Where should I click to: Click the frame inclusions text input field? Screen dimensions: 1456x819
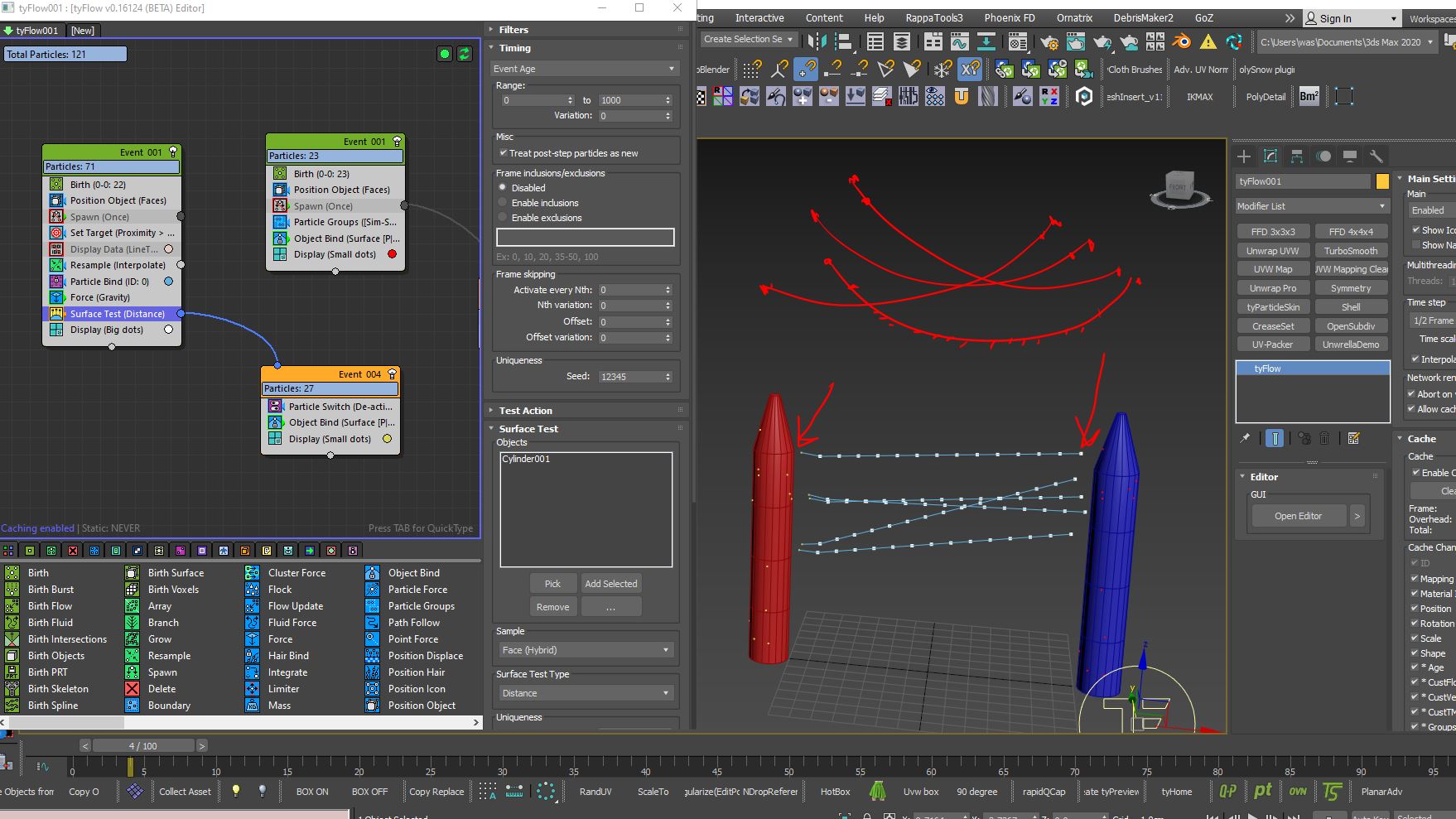[585, 238]
